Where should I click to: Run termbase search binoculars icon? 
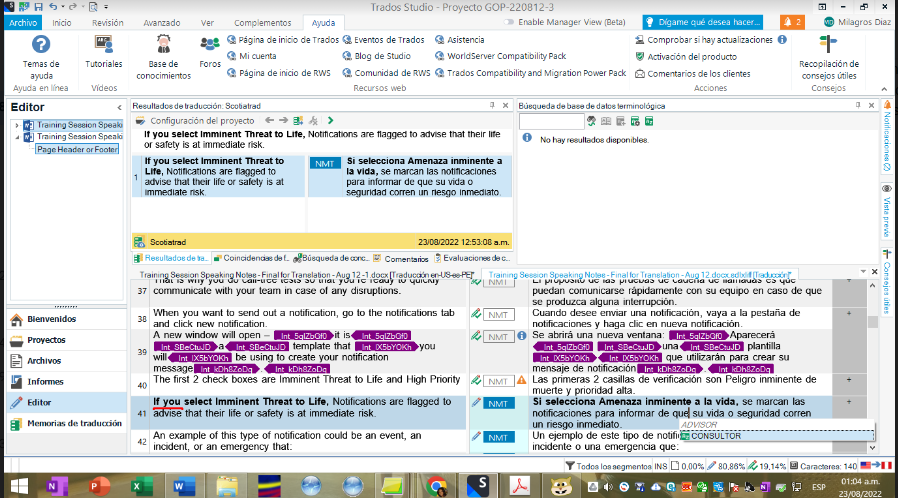(592, 121)
